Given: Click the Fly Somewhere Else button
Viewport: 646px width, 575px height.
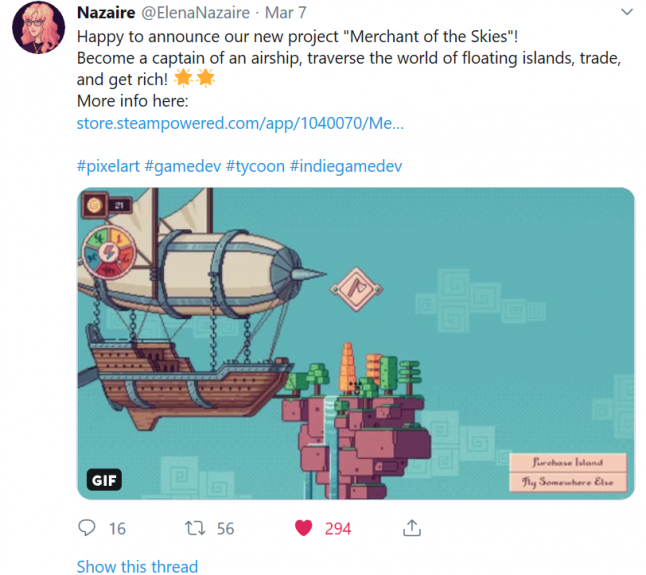Looking at the screenshot, I should point(568,482).
